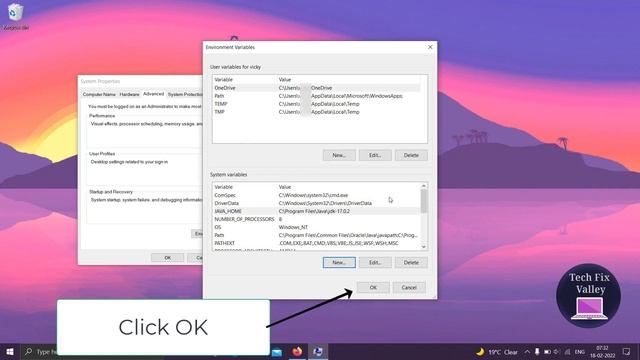Click Cancel in Environment Variables dialog

[x=409, y=287]
